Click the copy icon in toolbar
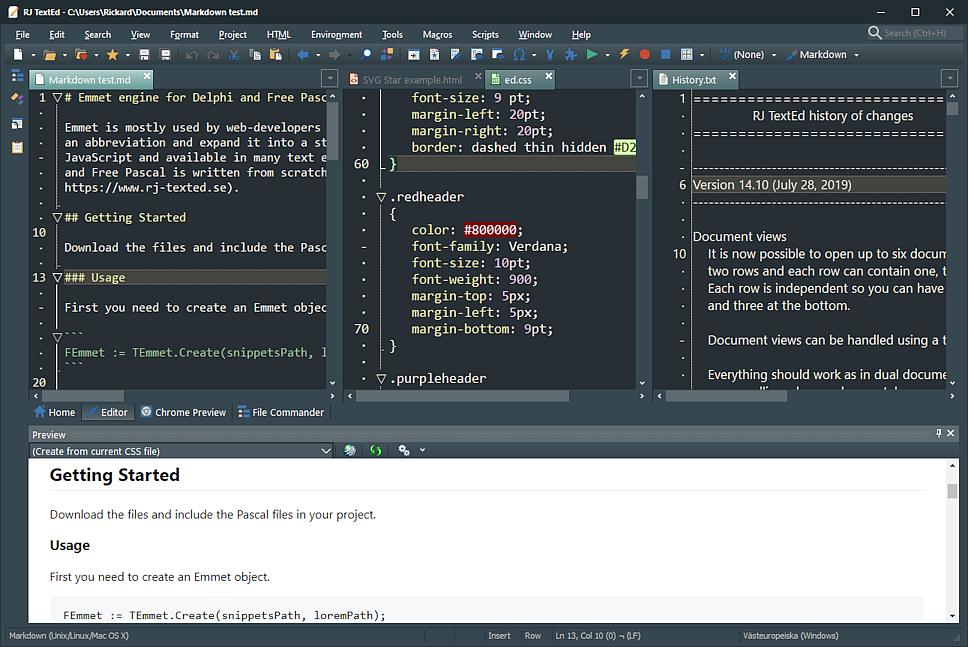The width and height of the screenshot is (968, 647). coord(254,55)
